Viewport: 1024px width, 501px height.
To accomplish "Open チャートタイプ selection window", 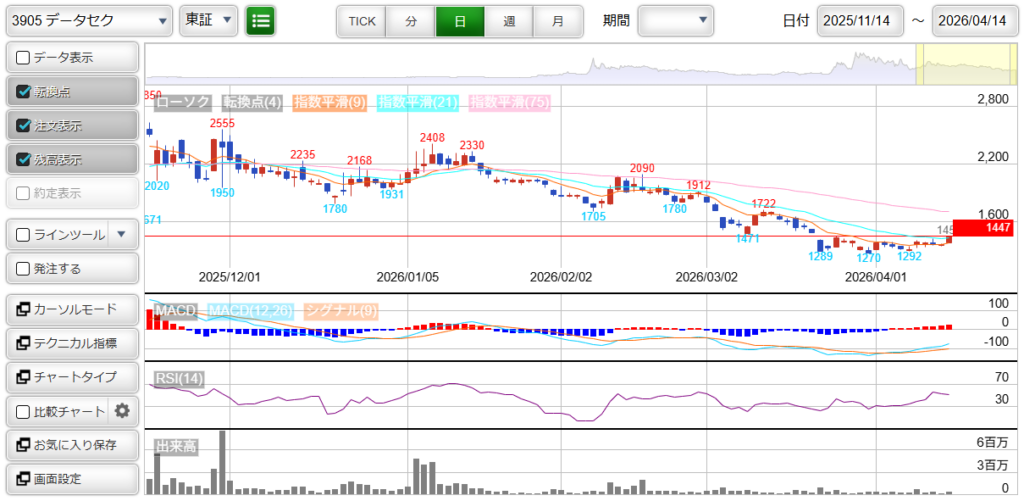I will (70, 377).
